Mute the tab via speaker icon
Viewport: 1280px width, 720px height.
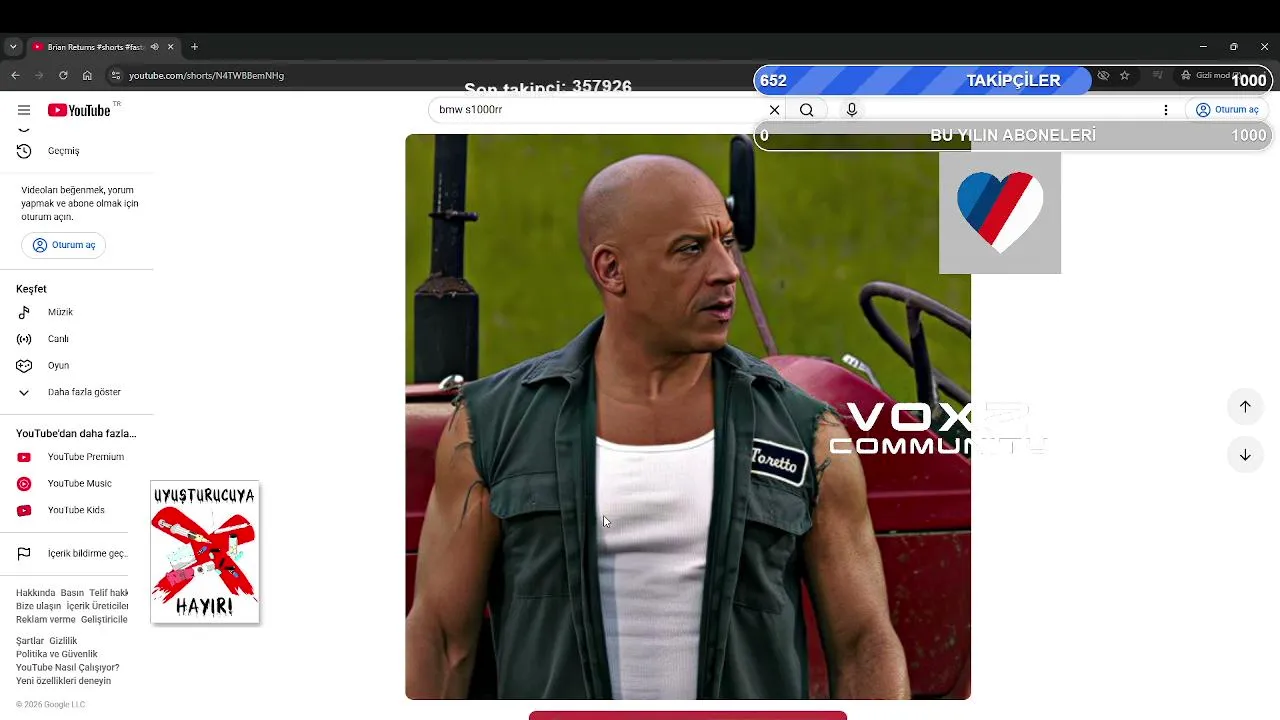pos(154,47)
